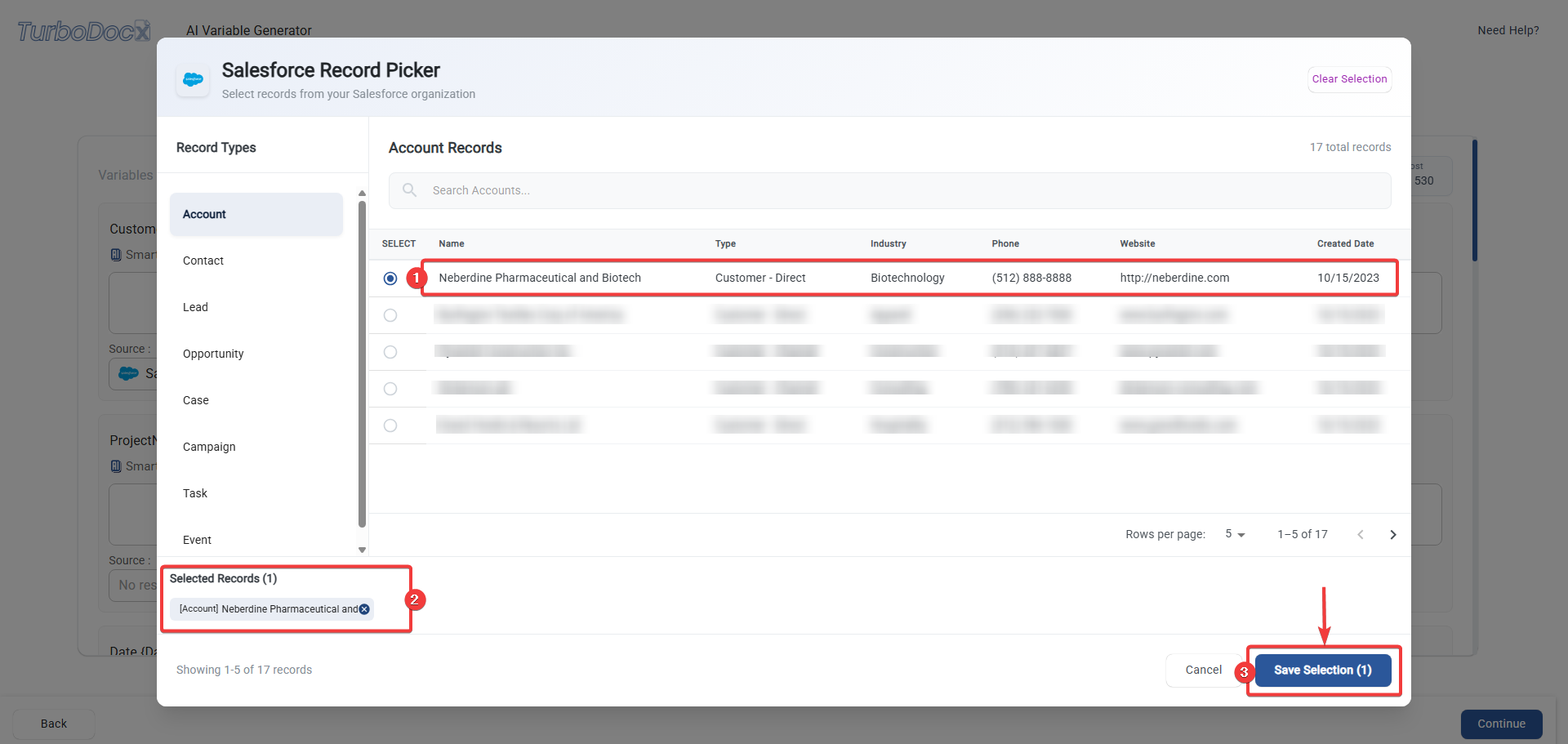This screenshot has width=1568, height=744.
Task: Choose the Task record type
Action: [256, 493]
